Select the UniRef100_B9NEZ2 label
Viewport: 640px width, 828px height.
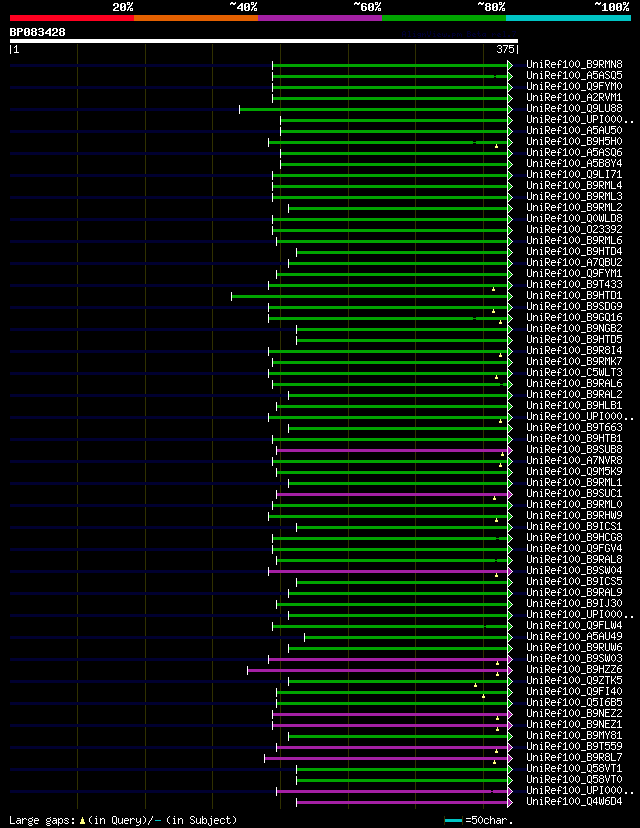click(x=574, y=713)
